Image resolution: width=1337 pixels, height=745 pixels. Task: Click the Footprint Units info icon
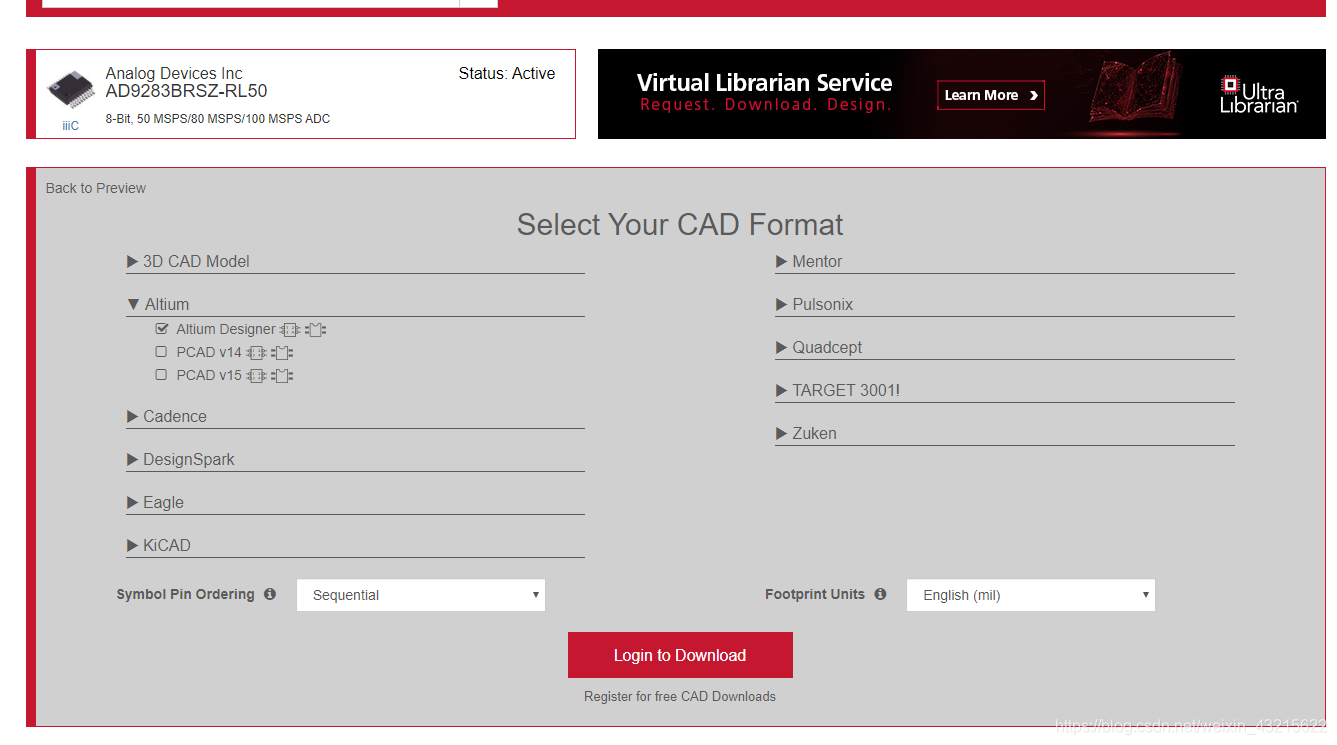[880, 594]
